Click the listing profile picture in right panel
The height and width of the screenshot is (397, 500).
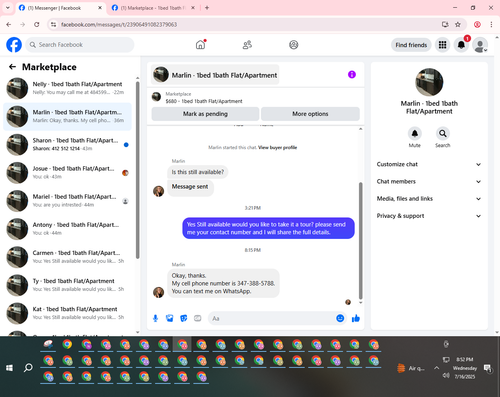429,82
